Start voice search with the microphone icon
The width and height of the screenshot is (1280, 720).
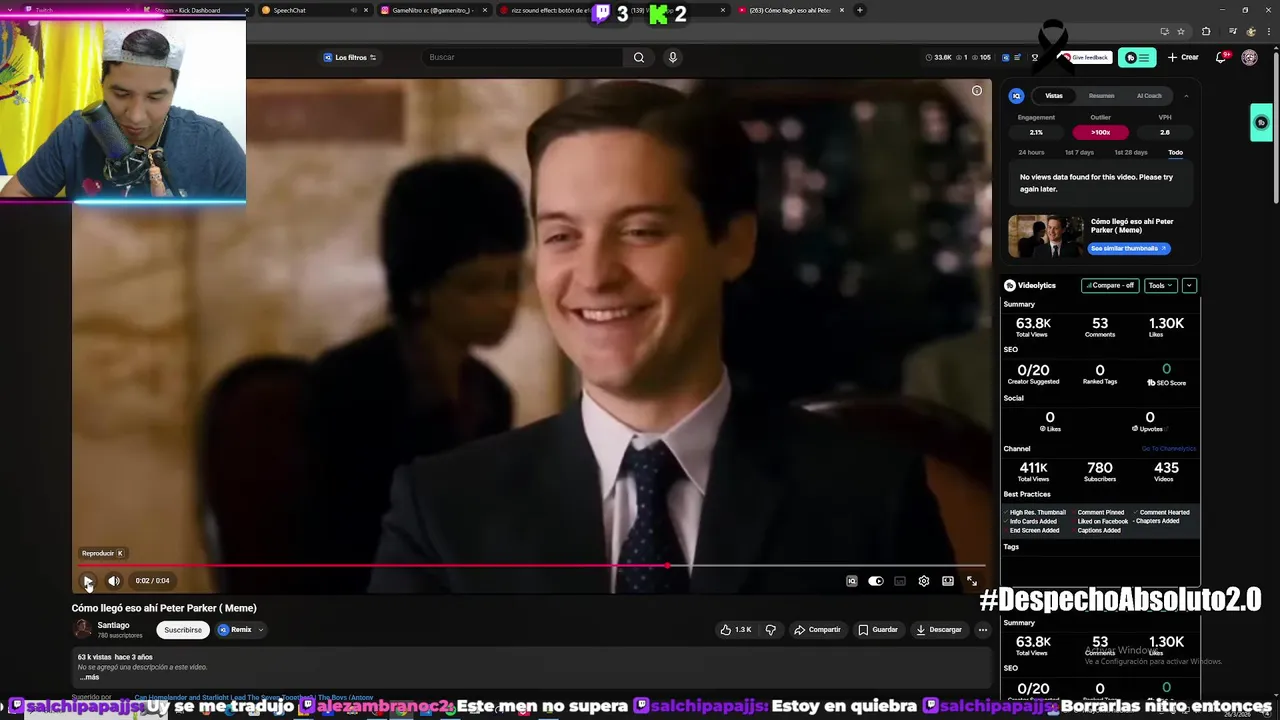[673, 57]
